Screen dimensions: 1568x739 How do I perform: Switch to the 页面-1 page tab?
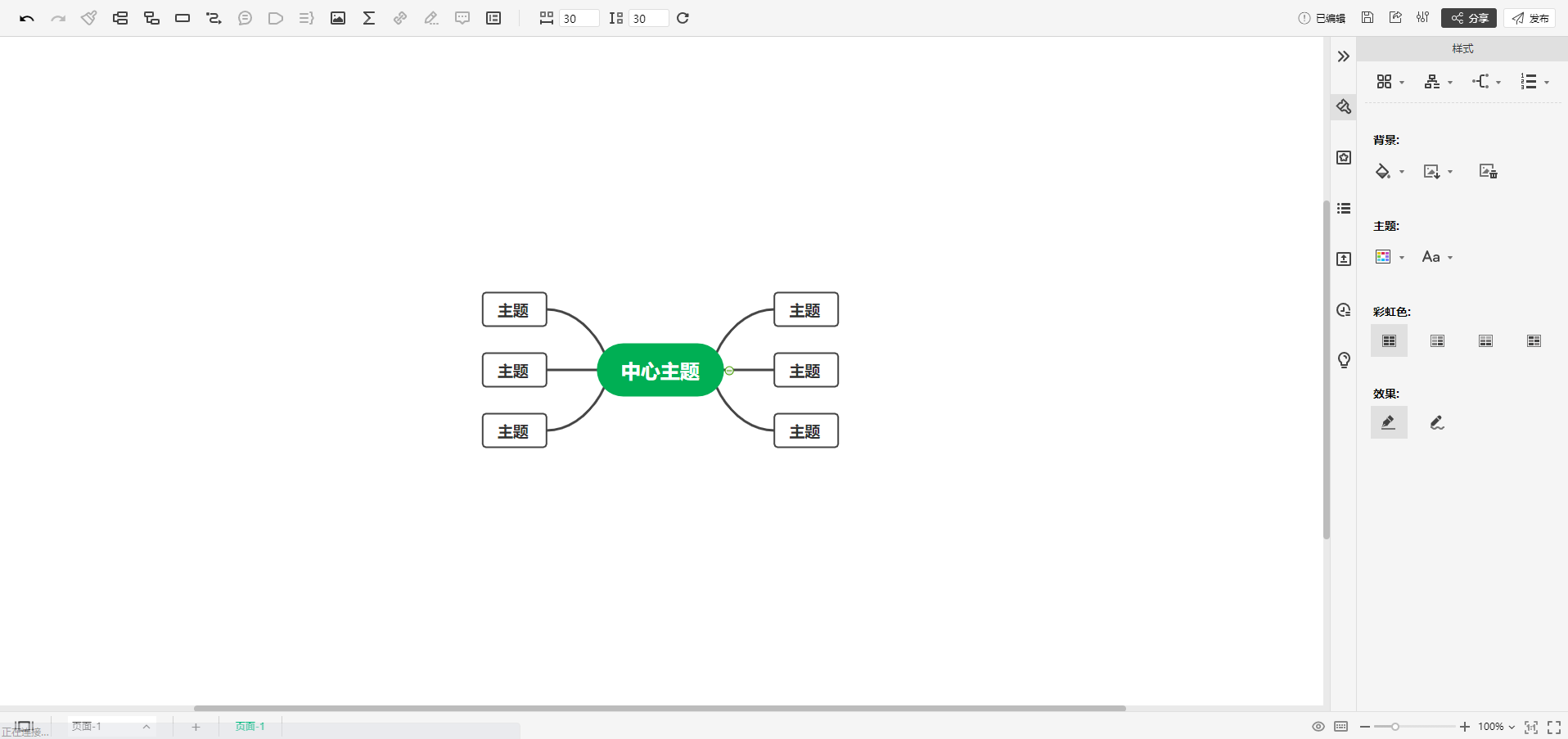pyautogui.click(x=249, y=726)
